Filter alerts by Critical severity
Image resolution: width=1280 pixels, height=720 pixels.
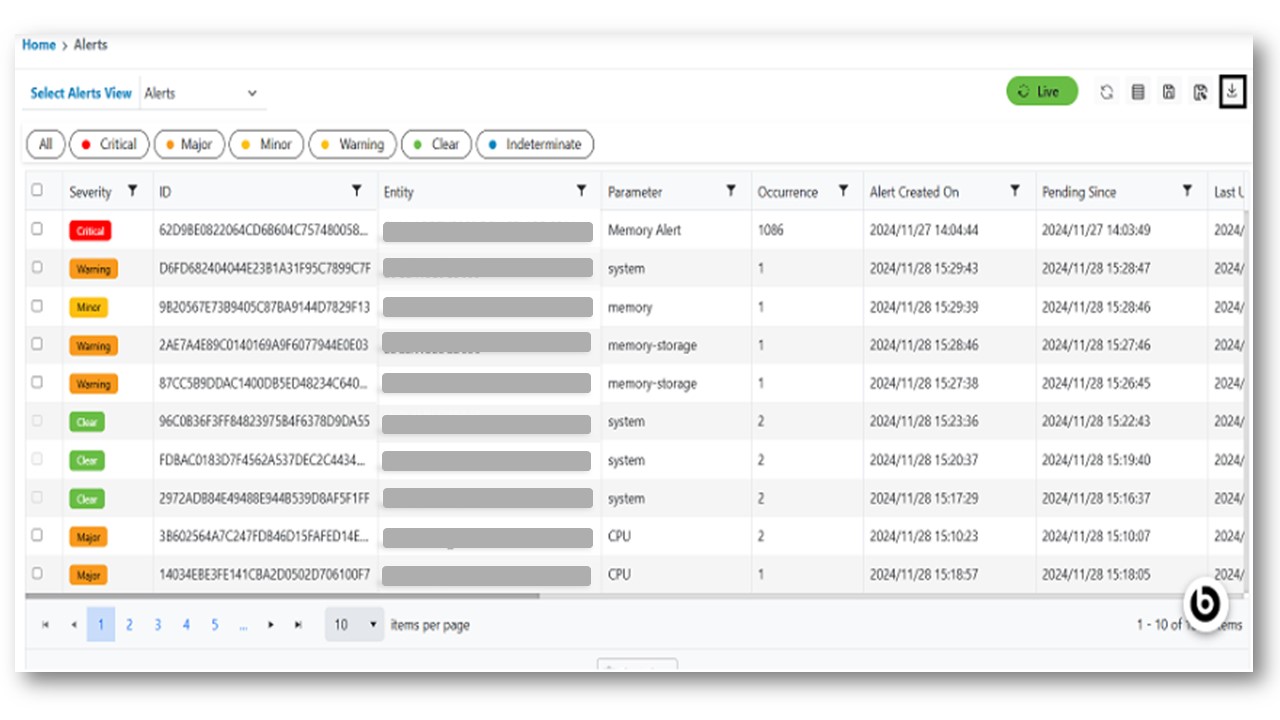point(109,144)
